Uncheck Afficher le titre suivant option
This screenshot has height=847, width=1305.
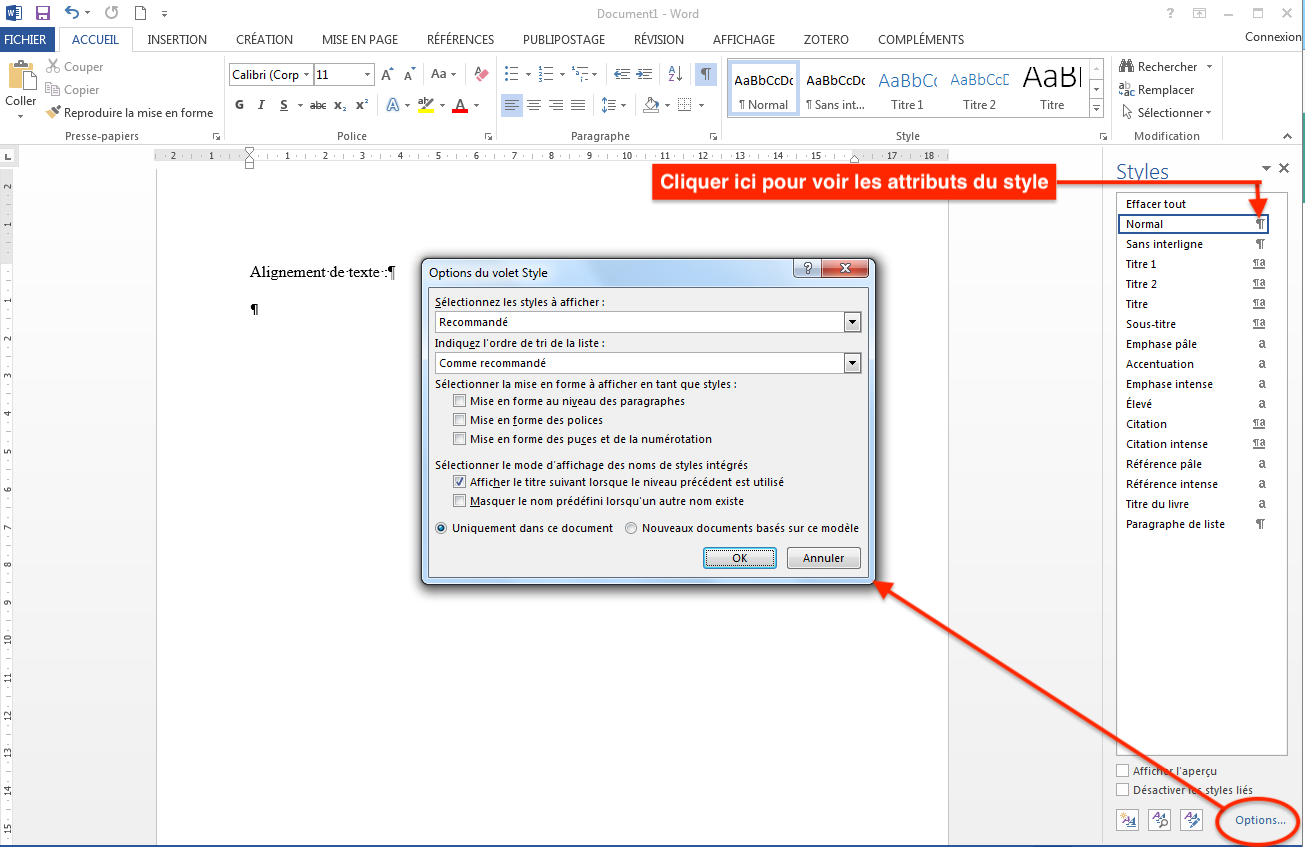[460, 482]
